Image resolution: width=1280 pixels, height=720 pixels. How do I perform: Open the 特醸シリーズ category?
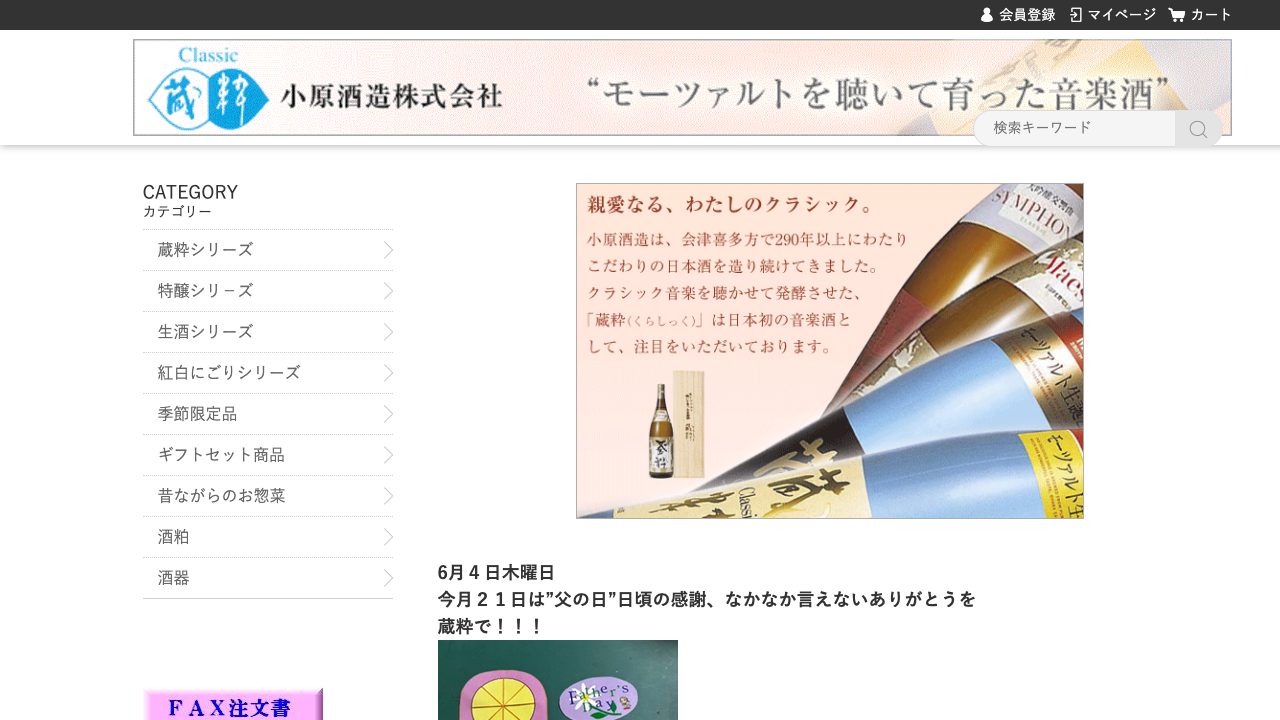[x=268, y=291]
